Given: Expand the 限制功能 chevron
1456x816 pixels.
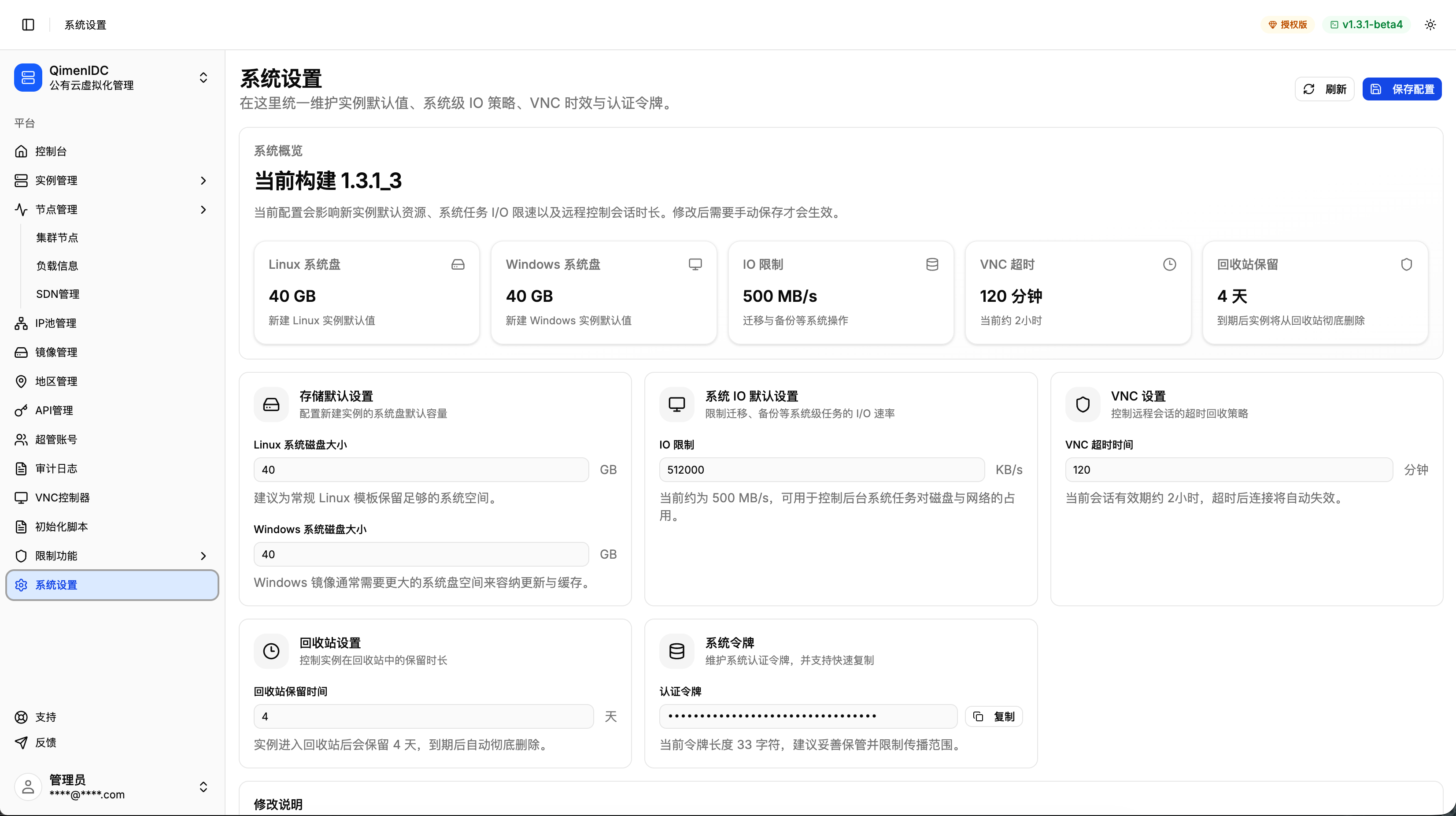Looking at the screenshot, I should click(x=203, y=556).
